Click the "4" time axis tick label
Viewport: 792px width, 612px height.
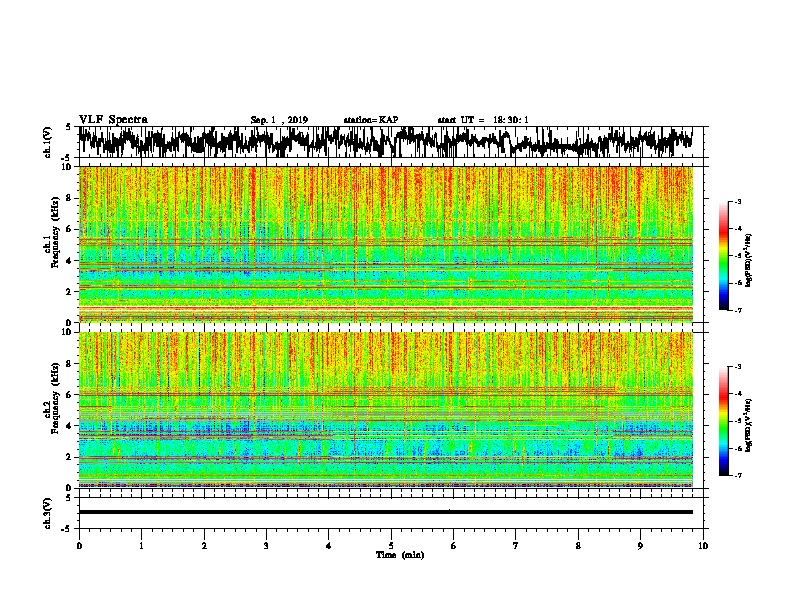pos(329,546)
